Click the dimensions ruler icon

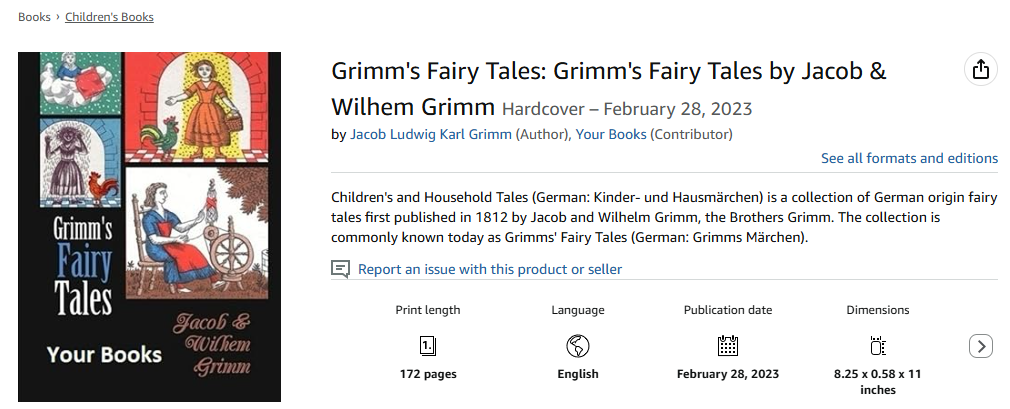pyautogui.click(x=878, y=346)
